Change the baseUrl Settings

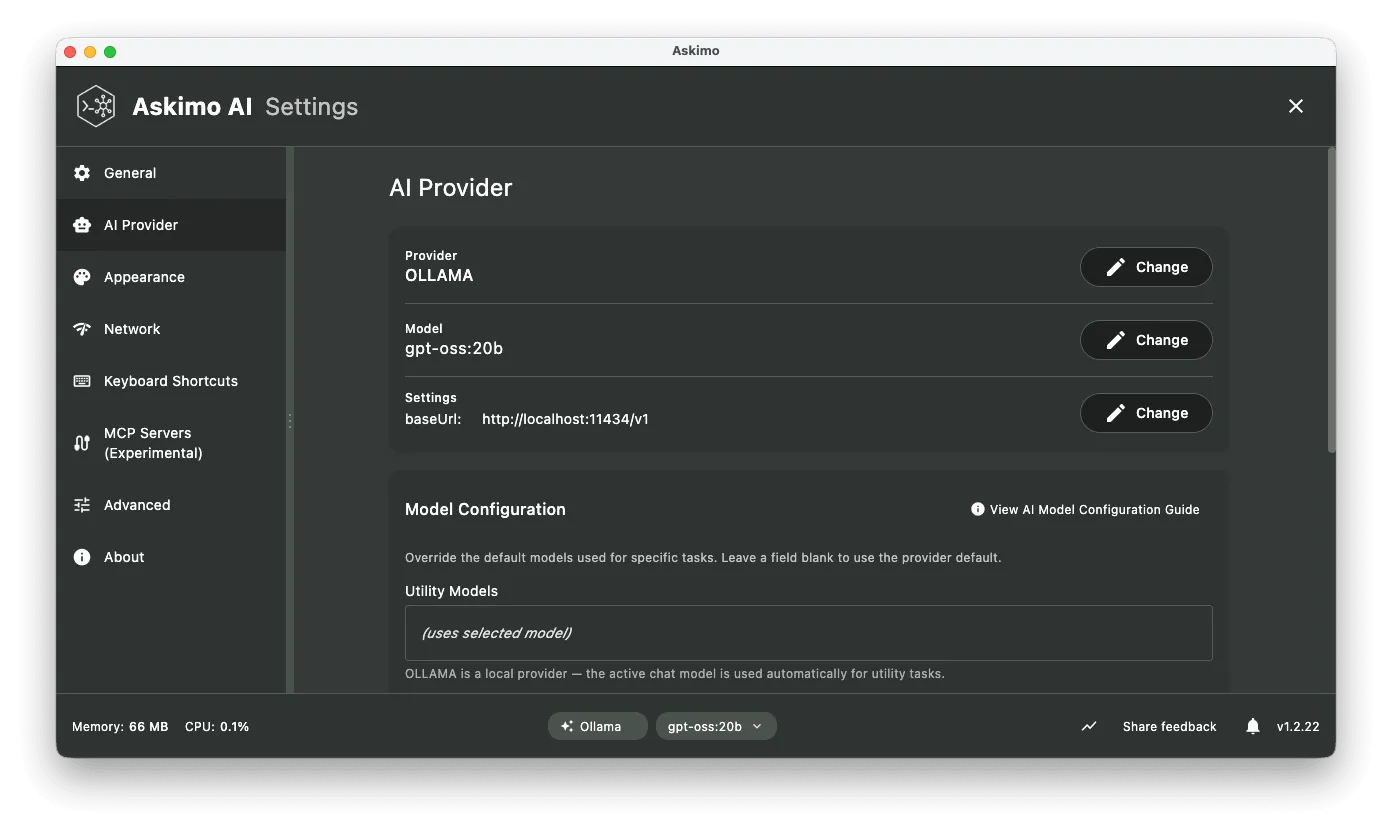1146,413
